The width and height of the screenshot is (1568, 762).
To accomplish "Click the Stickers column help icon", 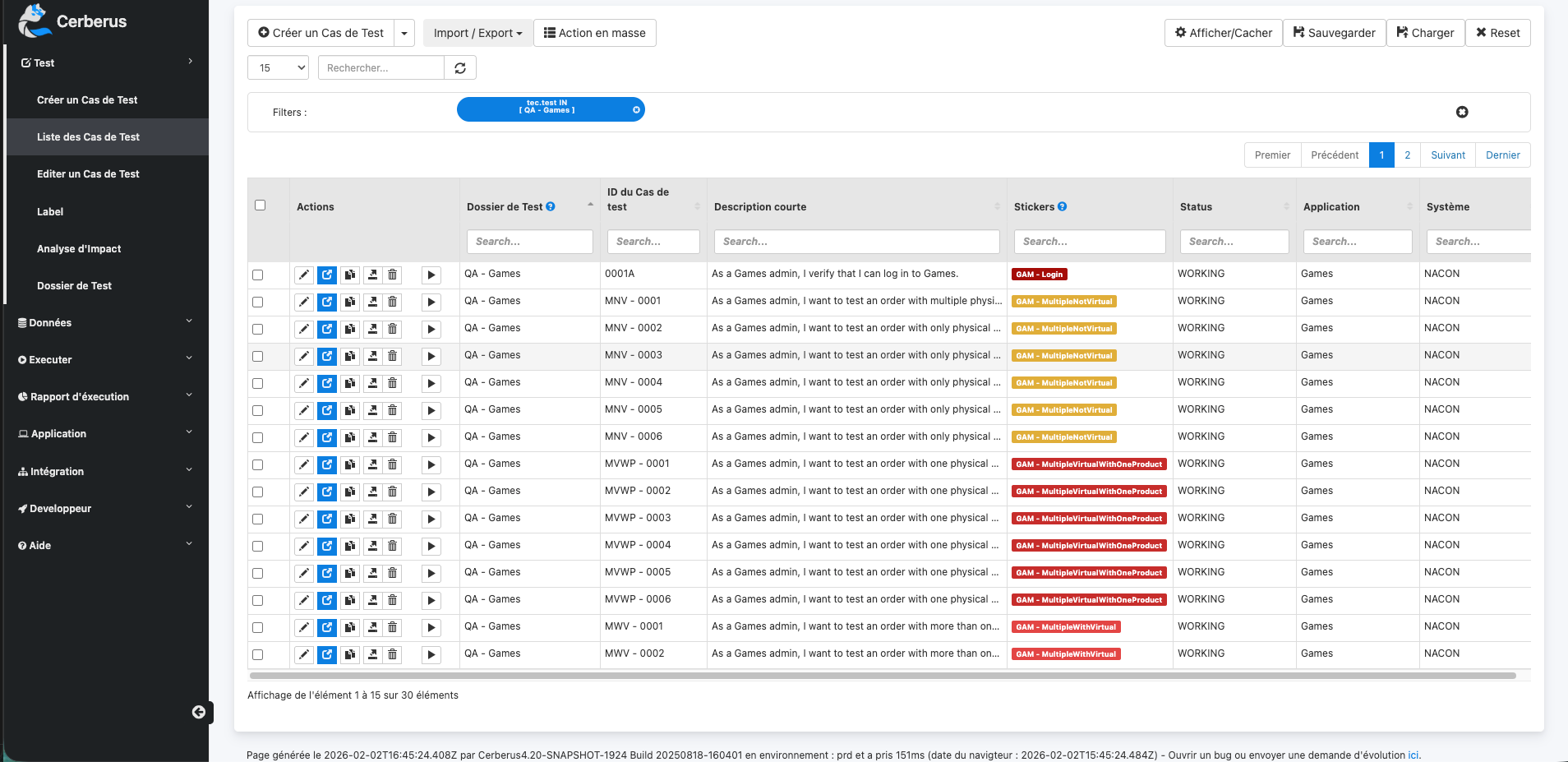I will click(1063, 206).
